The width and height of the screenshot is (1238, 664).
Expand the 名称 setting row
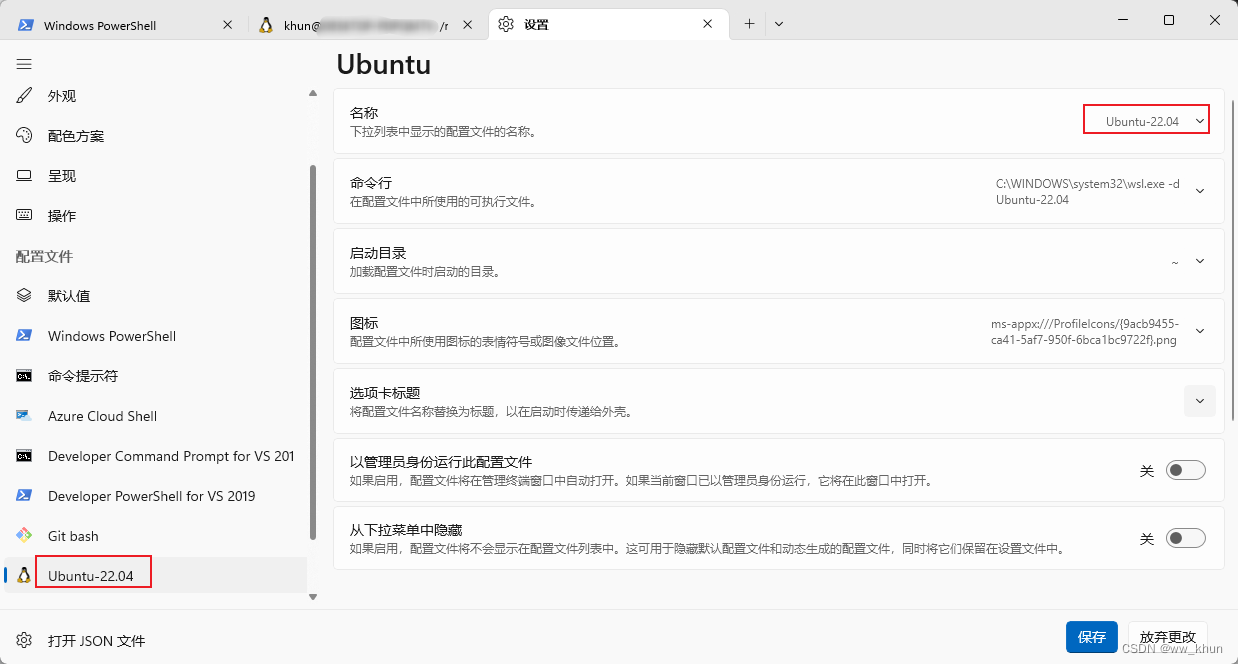(1200, 121)
